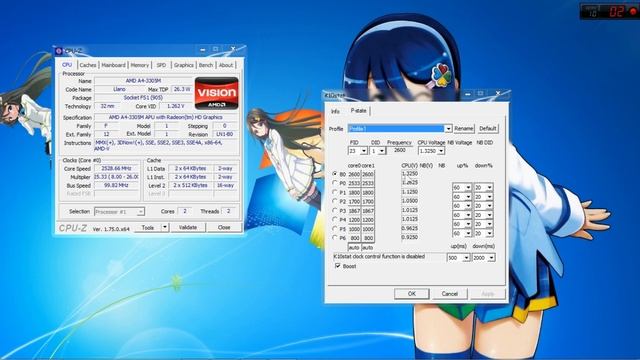This screenshot has height=360, width=640.
Task: Select the CPU tab in CPU-Z
Action: click(x=67, y=64)
